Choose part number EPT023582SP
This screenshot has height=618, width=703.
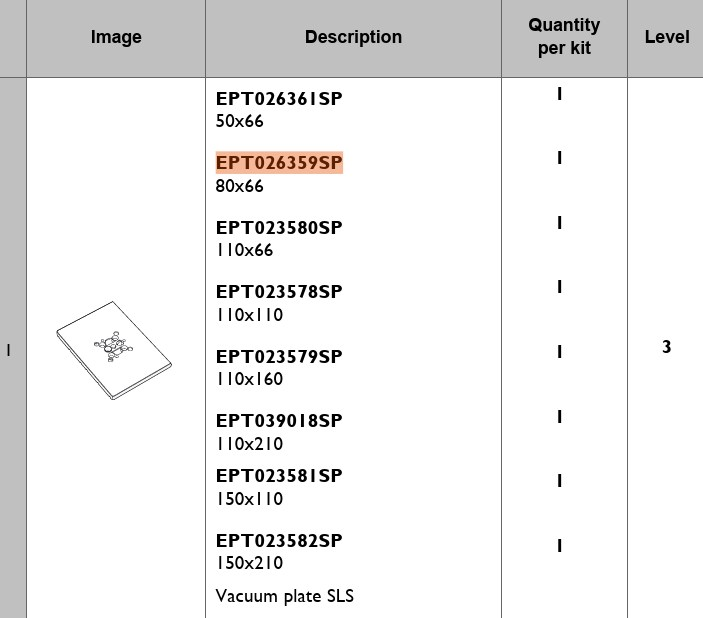click(279, 541)
